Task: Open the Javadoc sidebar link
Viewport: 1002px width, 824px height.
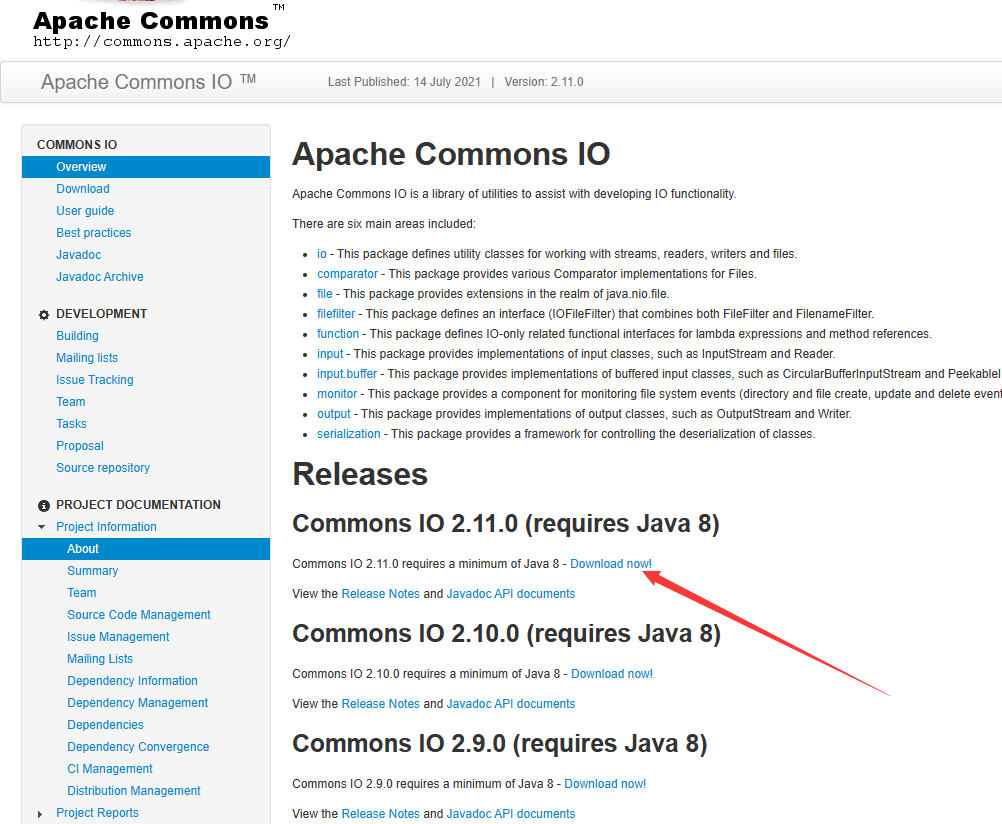Action: 79,254
